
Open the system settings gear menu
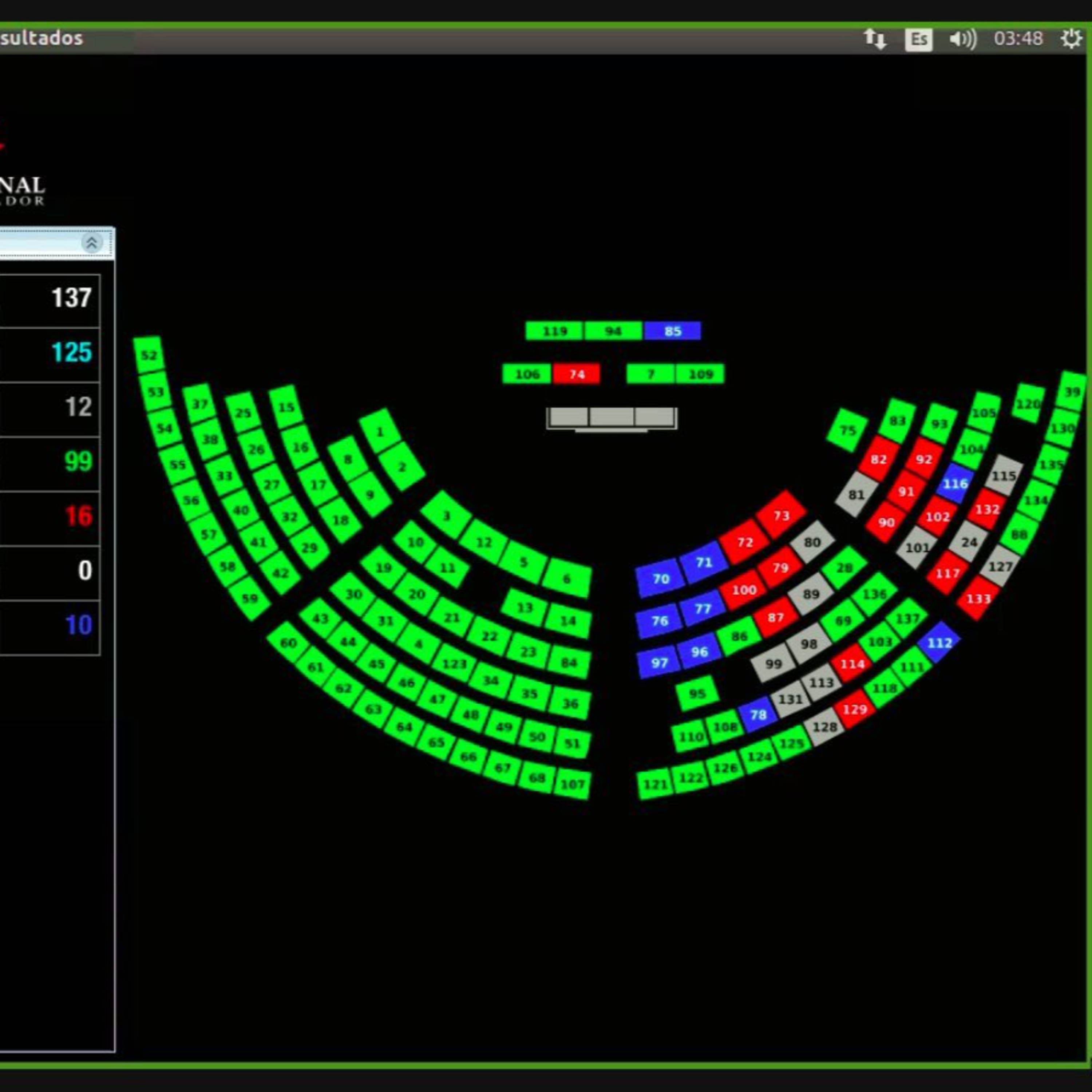[1071, 39]
